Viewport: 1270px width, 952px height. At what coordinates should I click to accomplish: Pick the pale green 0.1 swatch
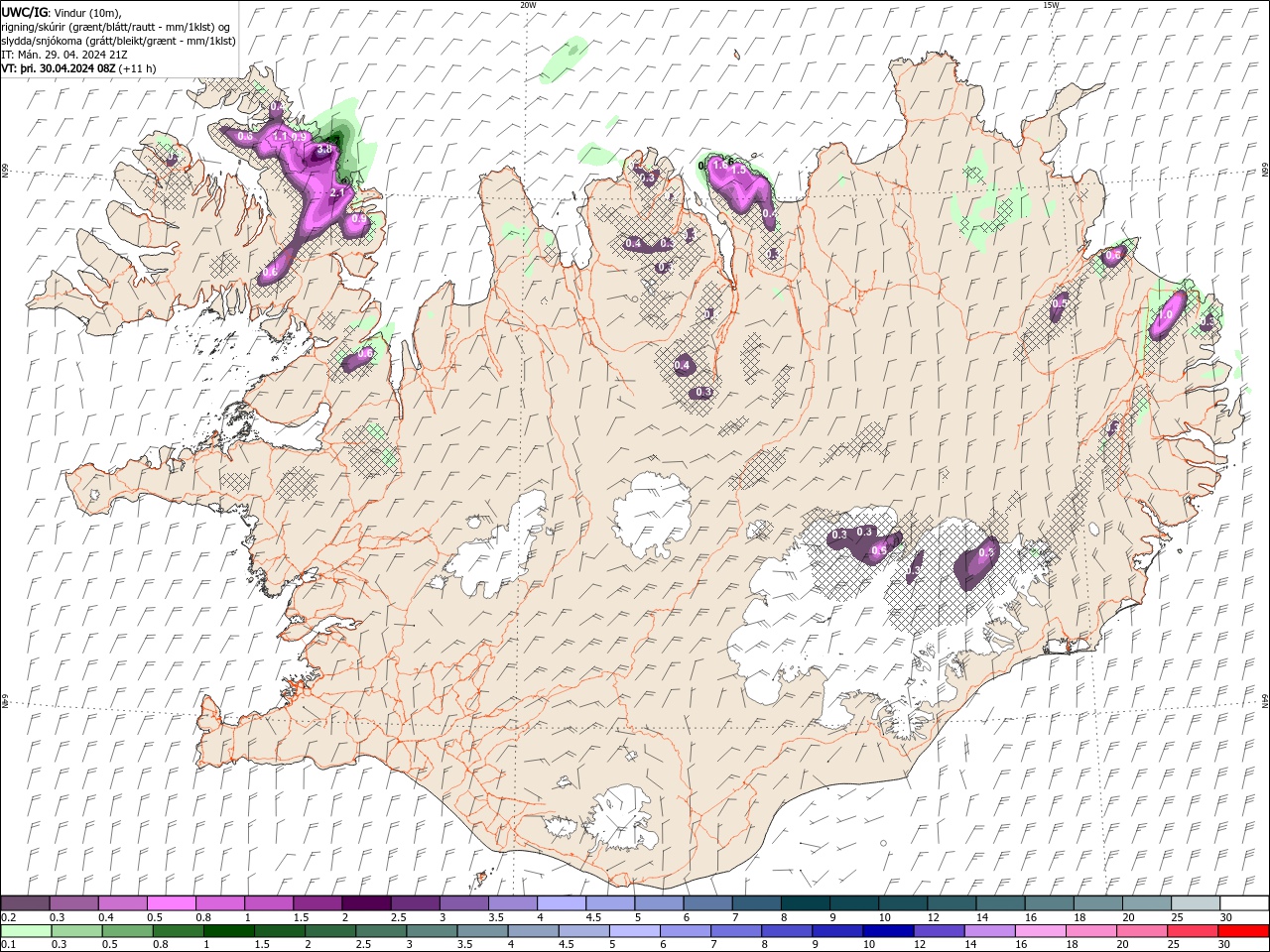tap(26, 931)
